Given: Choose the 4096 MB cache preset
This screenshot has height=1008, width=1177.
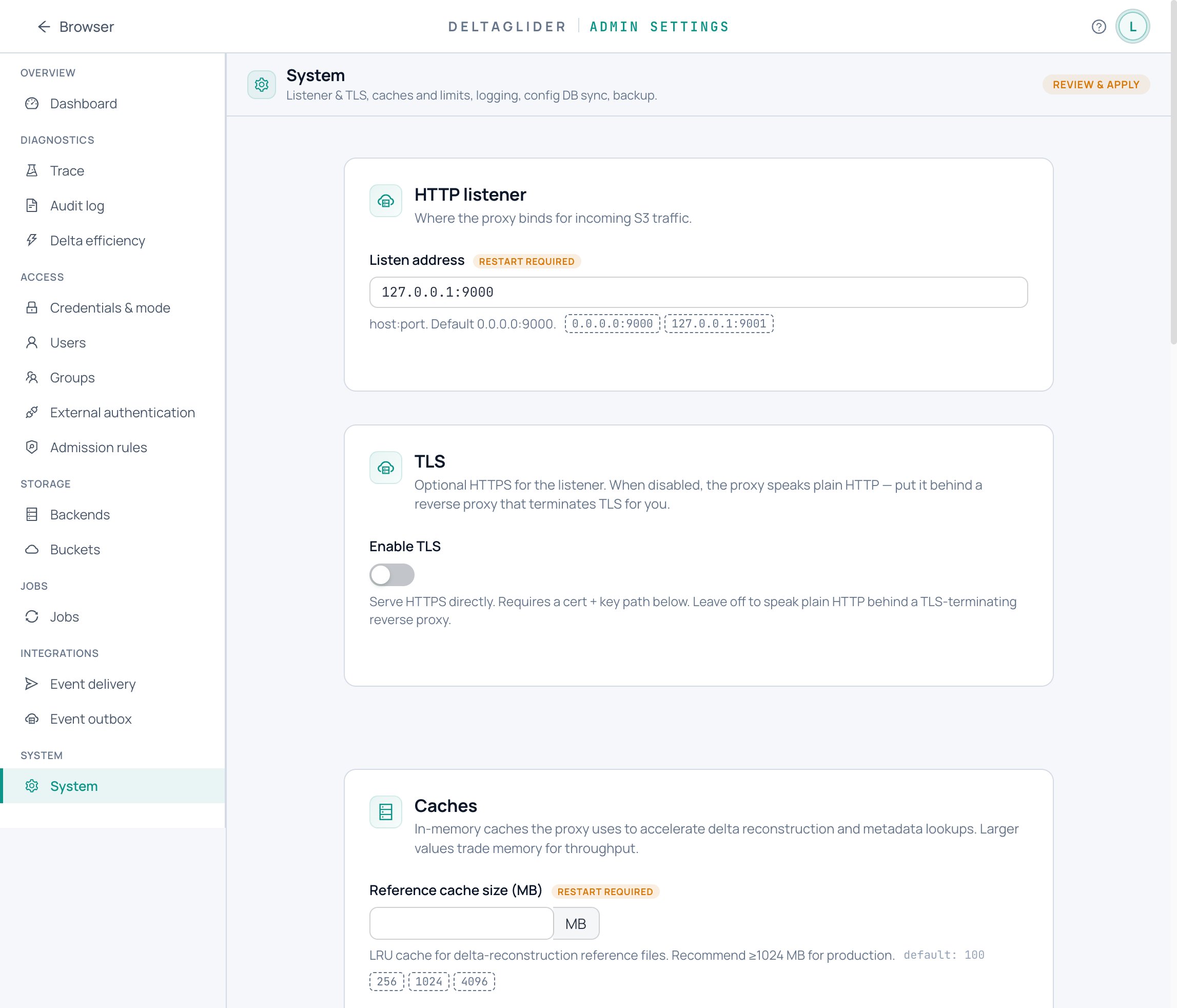Looking at the screenshot, I should [x=474, y=981].
